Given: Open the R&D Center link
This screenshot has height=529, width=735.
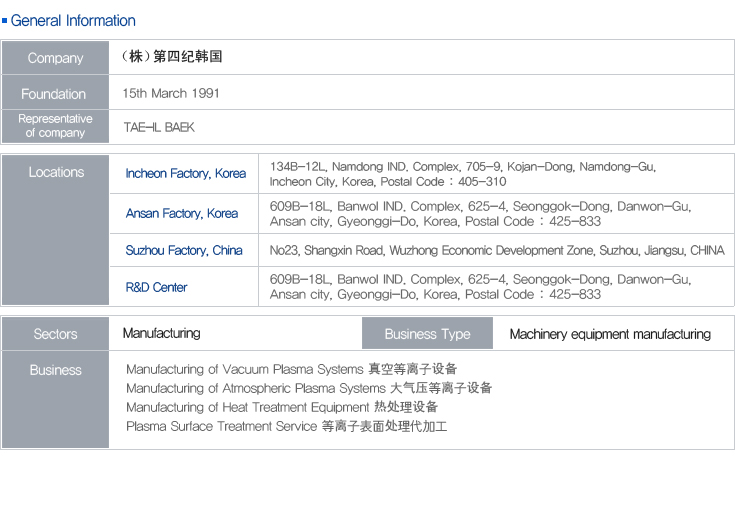Looking at the screenshot, I should (x=156, y=287).
